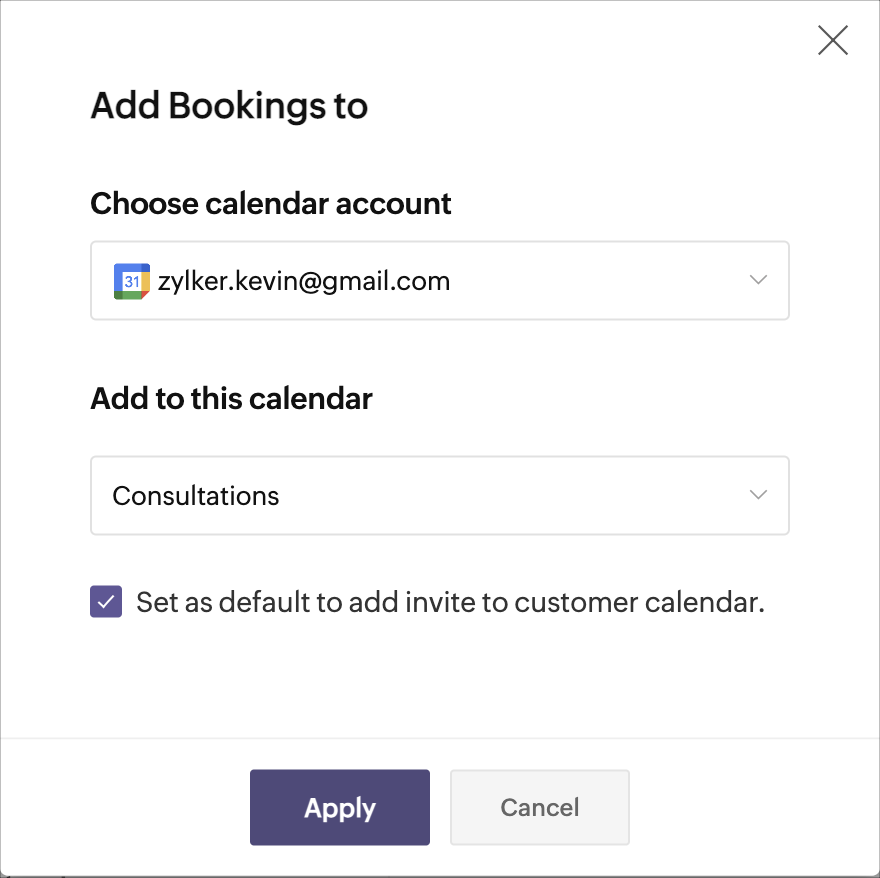Expand the Consultations dropdown arrow

(758, 495)
